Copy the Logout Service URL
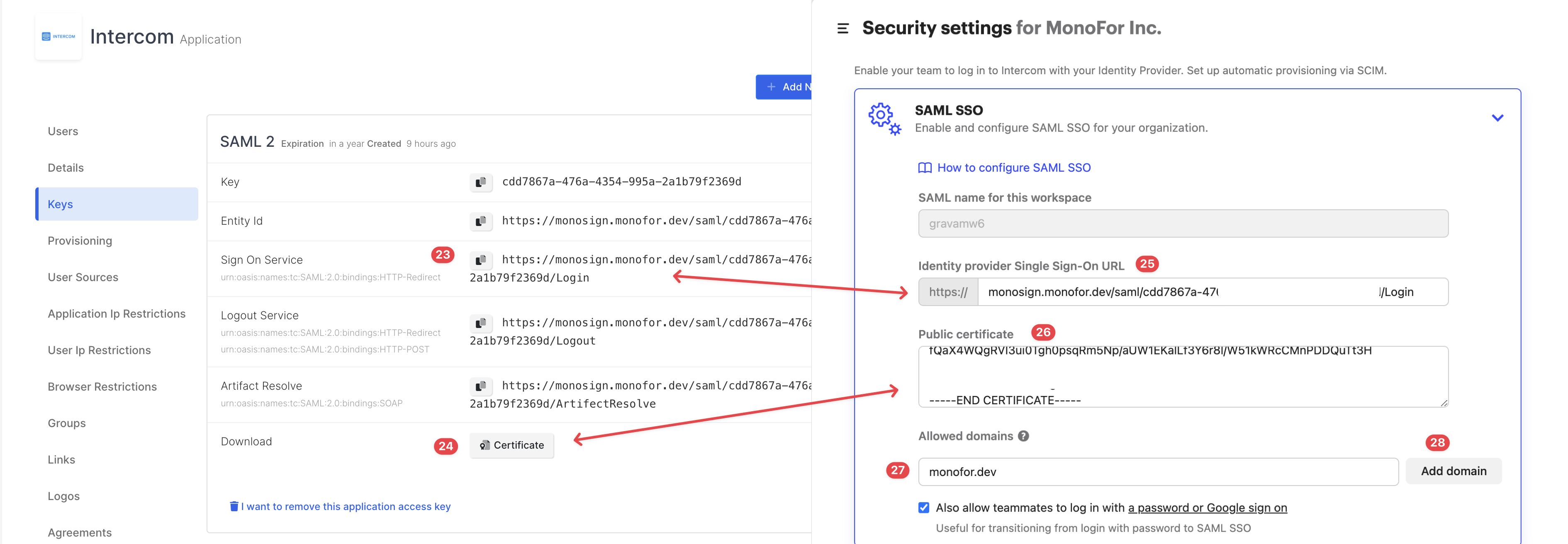Image resolution: width=1568 pixels, height=544 pixels. 480,323
